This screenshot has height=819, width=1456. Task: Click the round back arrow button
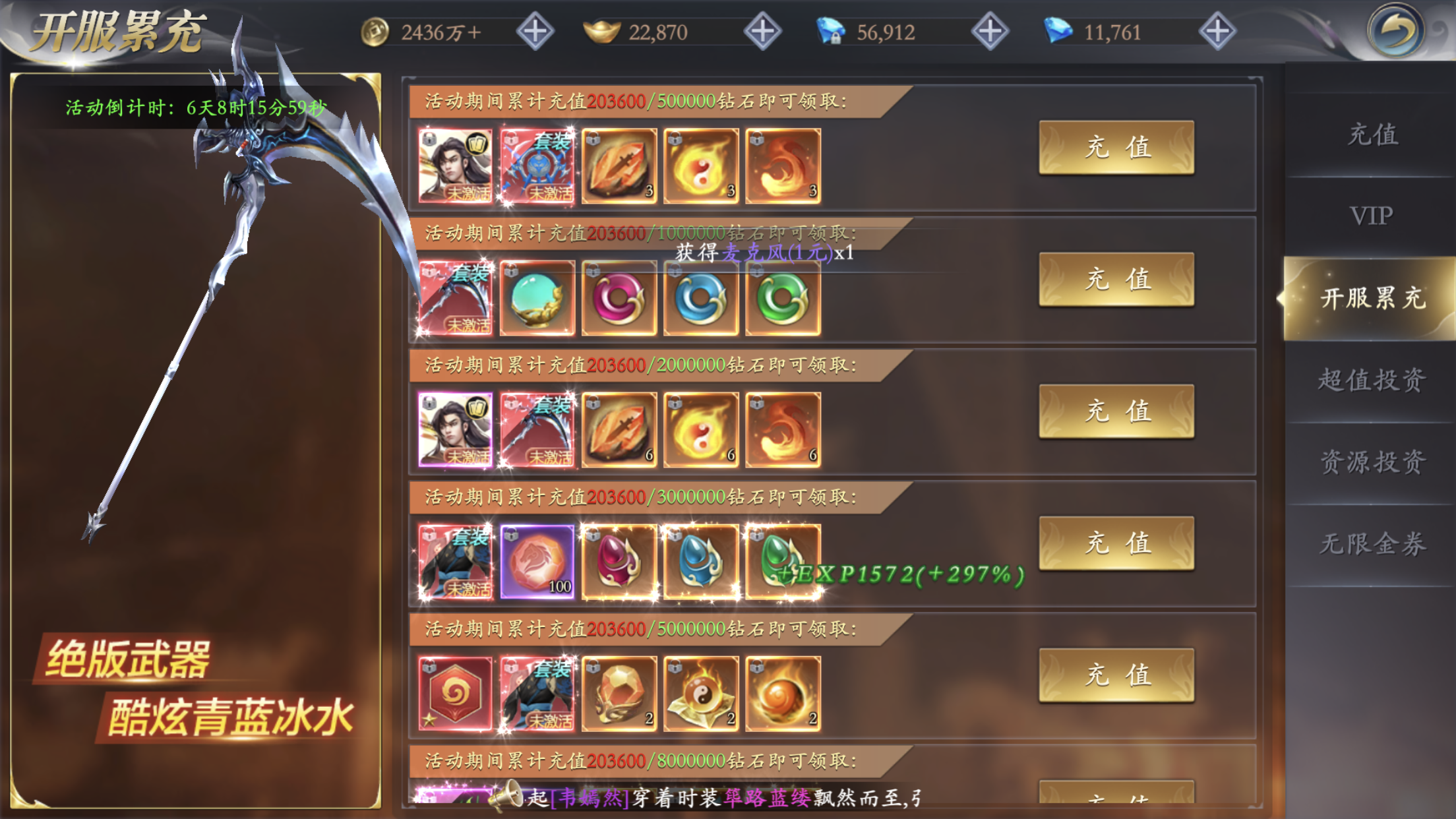coord(1395,31)
